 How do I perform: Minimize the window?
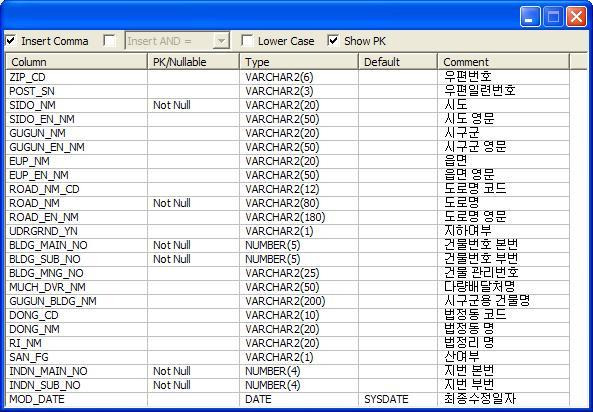pyautogui.click(x=530, y=17)
